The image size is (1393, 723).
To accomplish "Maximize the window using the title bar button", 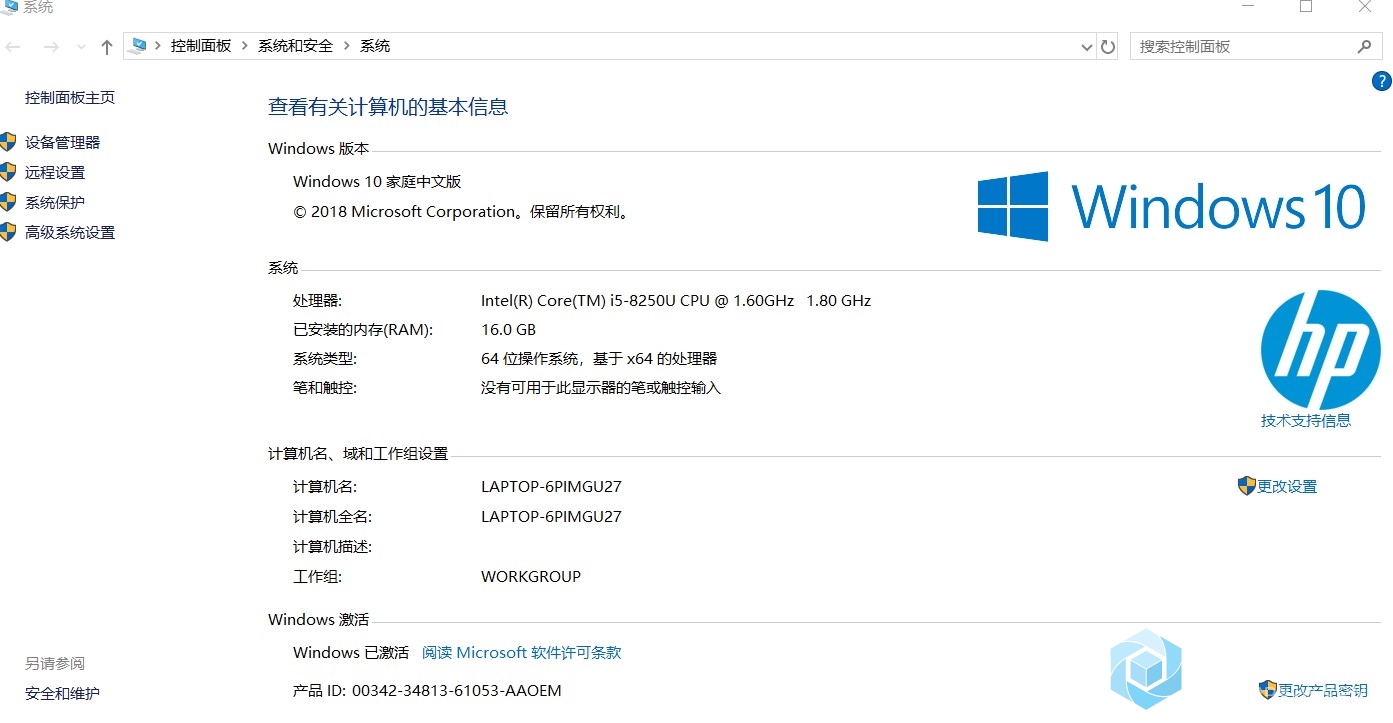I will 1306,7.
